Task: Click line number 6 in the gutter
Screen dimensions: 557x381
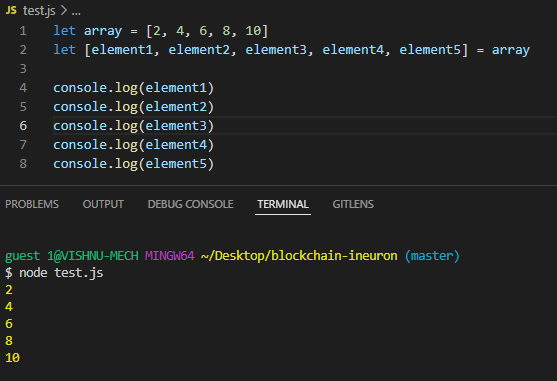Action: [x=23, y=126]
